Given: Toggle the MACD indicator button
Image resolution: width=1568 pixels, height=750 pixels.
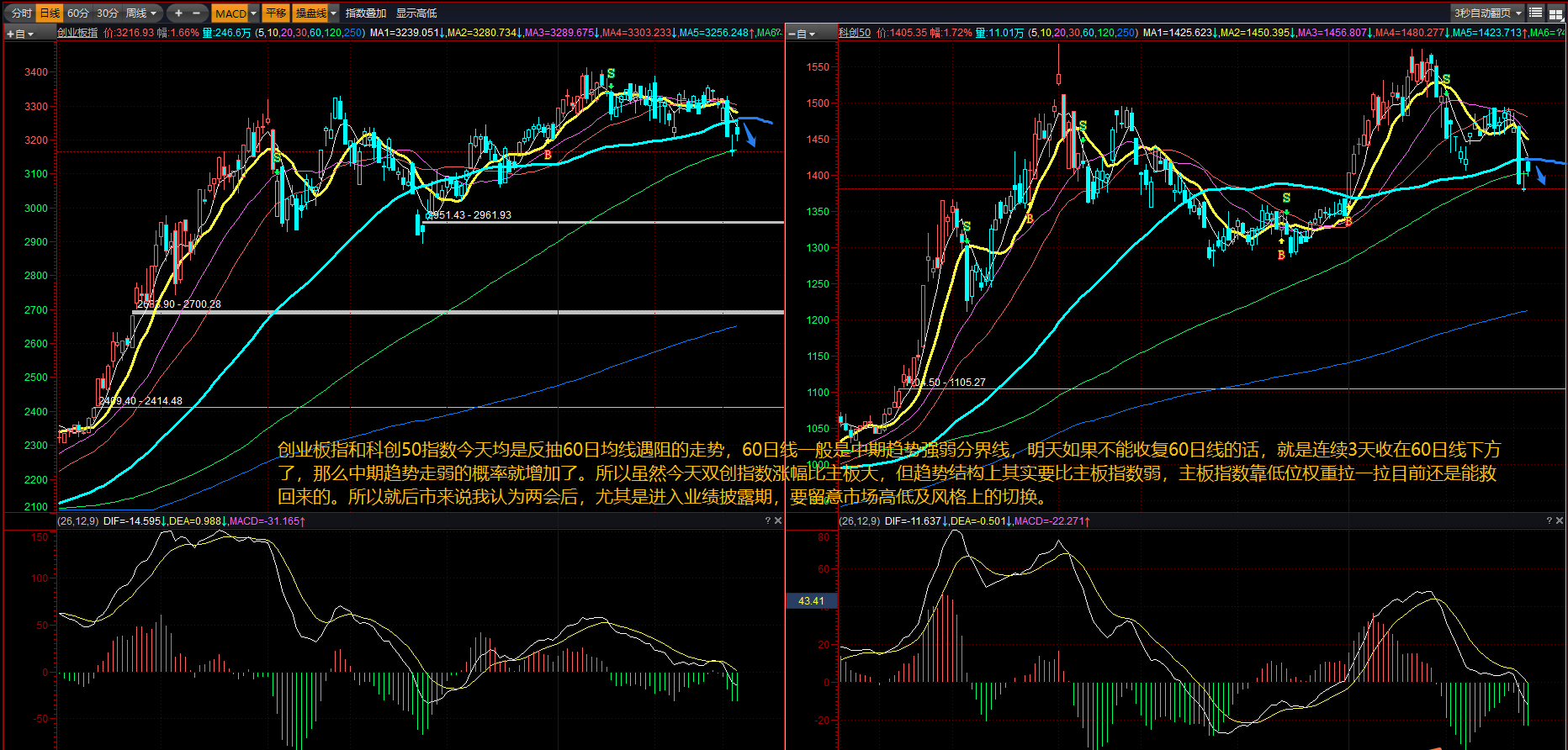Looking at the screenshot, I should 230,13.
